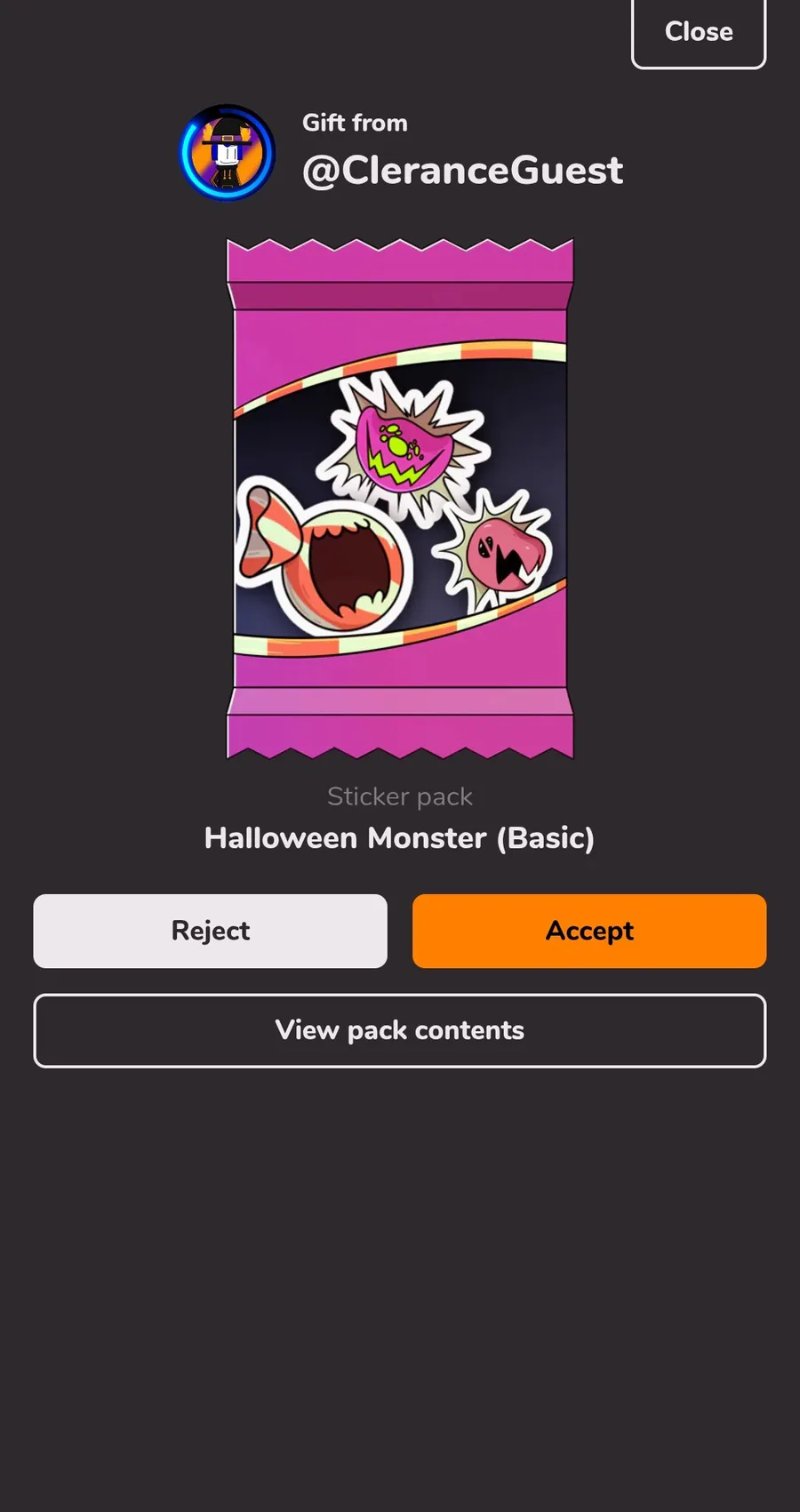Image resolution: width=800 pixels, height=1512 pixels.
Task: Tap the top zigzag edge of the wrapper
Action: [400, 260]
